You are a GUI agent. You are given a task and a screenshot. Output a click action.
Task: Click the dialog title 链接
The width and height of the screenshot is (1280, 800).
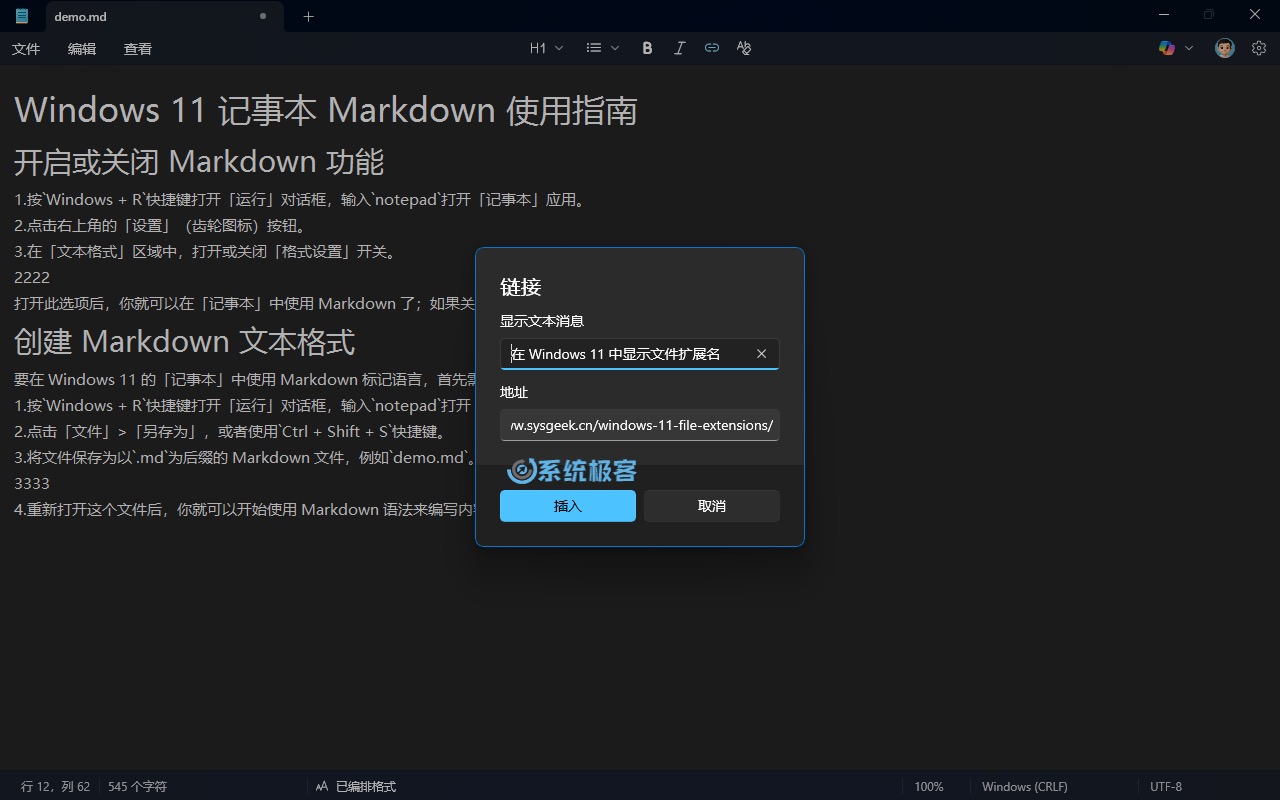click(521, 287)
